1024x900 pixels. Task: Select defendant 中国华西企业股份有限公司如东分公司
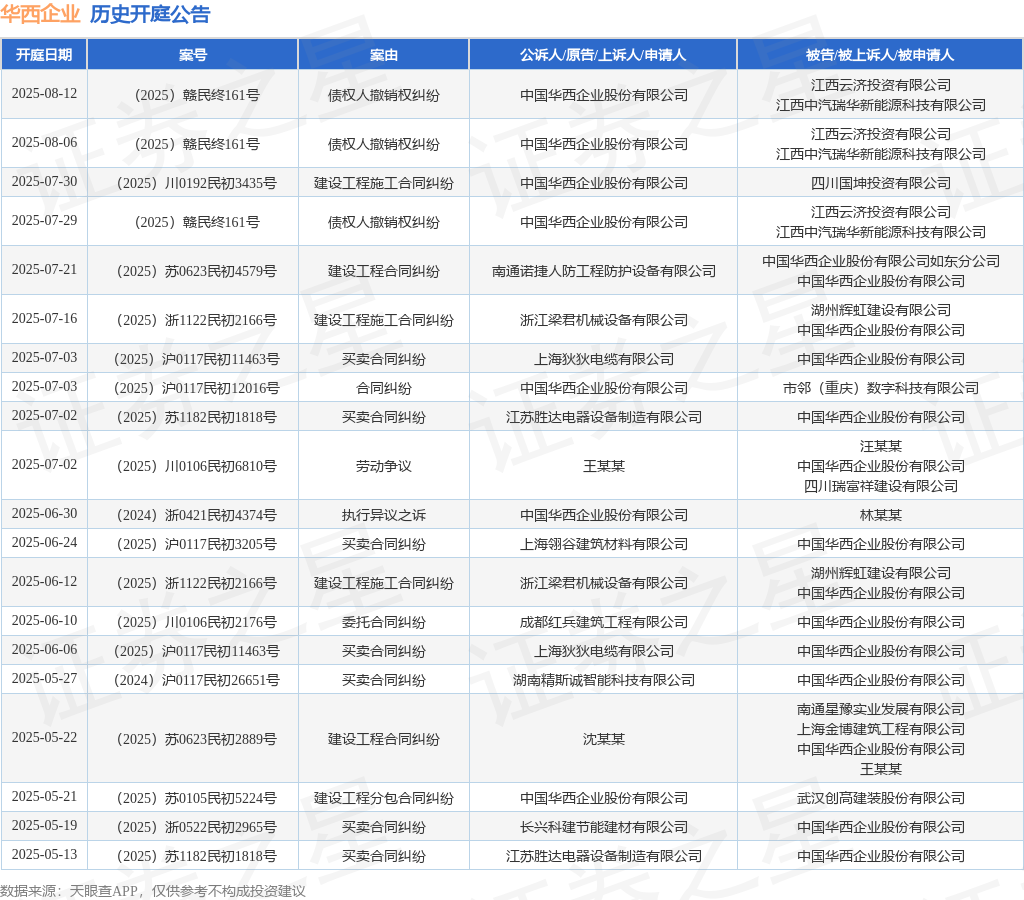[880, 261]
